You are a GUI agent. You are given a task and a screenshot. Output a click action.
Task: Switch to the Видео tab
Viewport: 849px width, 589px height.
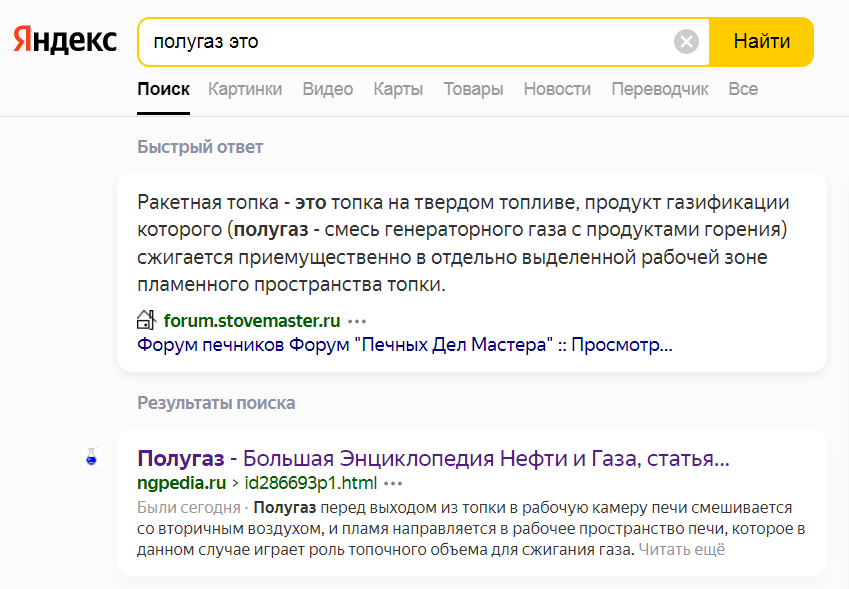coord(328,89)
